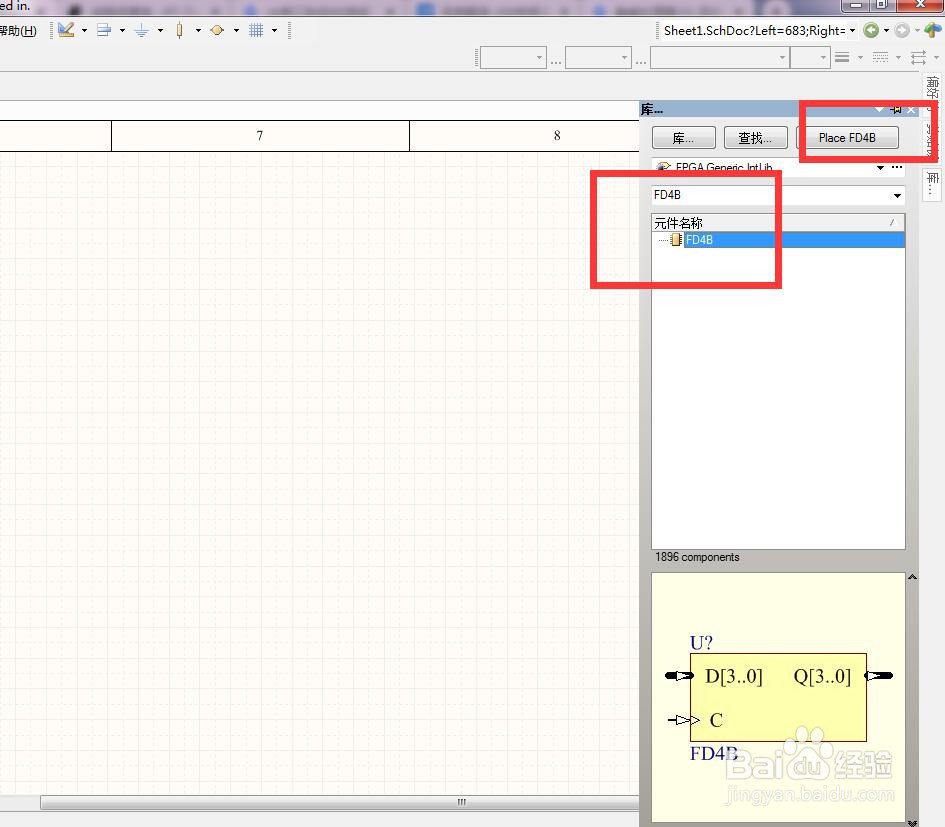Select the power ground port icon

(142, 30)
